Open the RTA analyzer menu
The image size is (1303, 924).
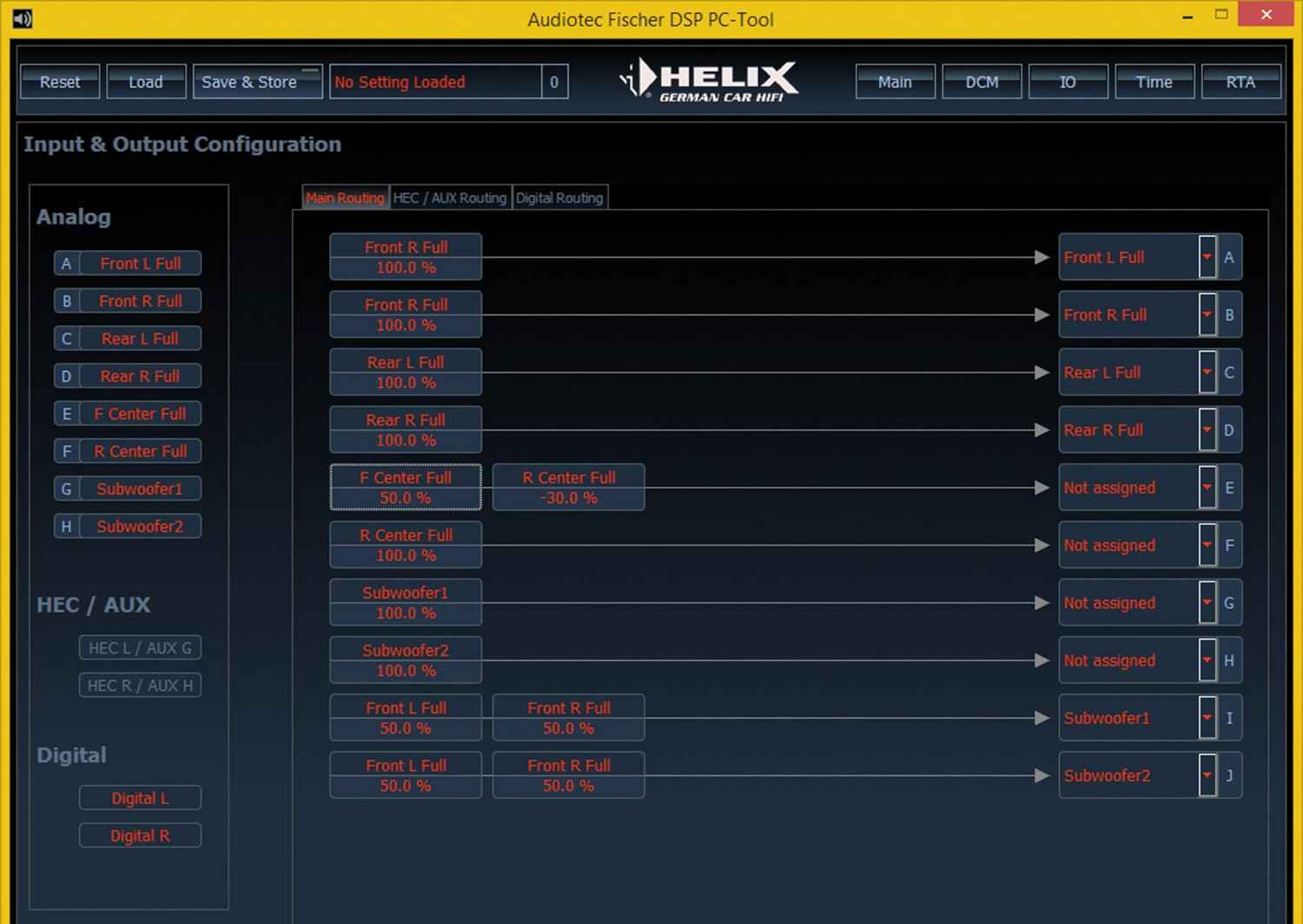click(x=1240, y=82)
